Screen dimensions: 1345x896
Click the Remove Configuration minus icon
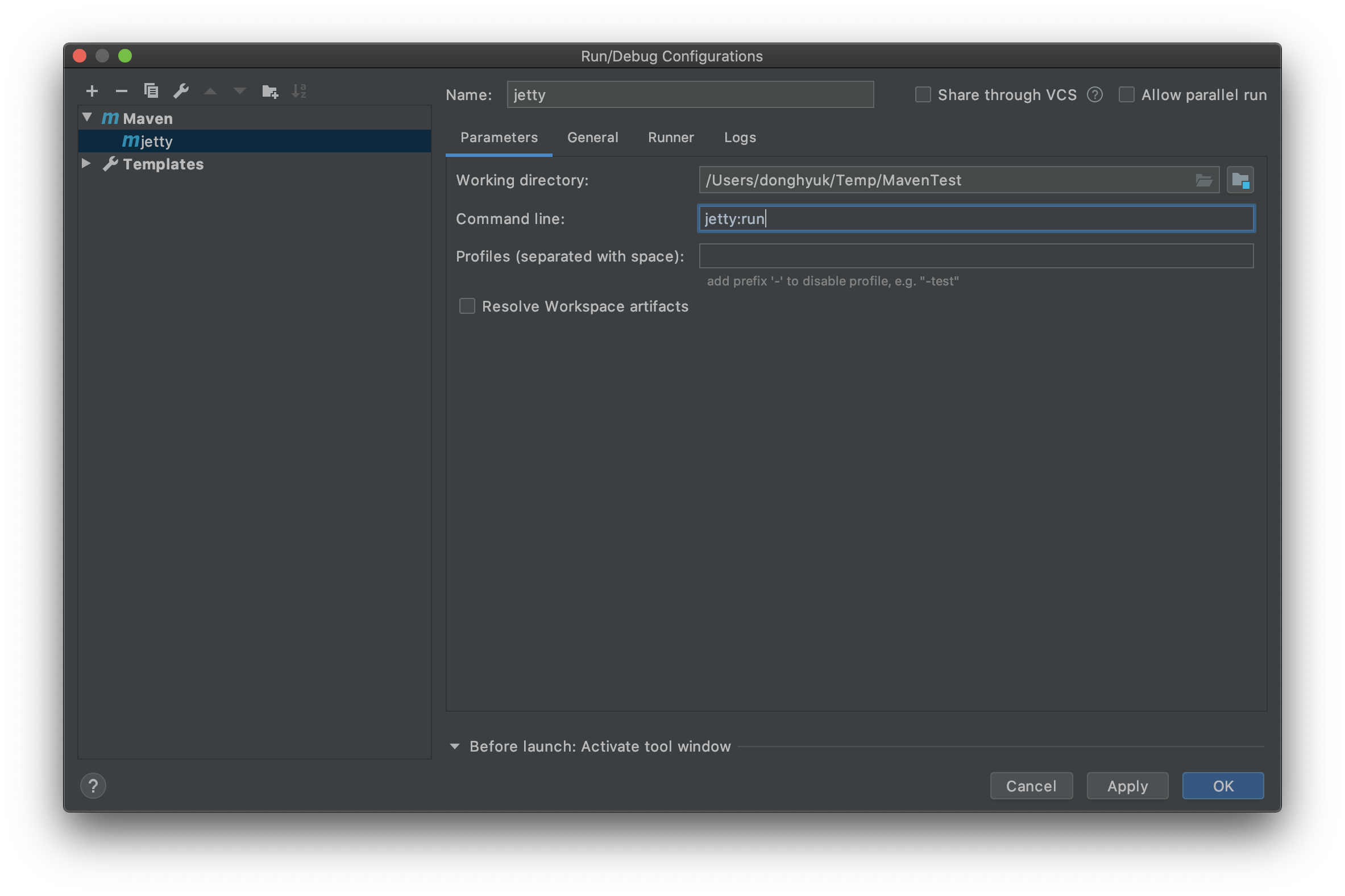[121, 91]
